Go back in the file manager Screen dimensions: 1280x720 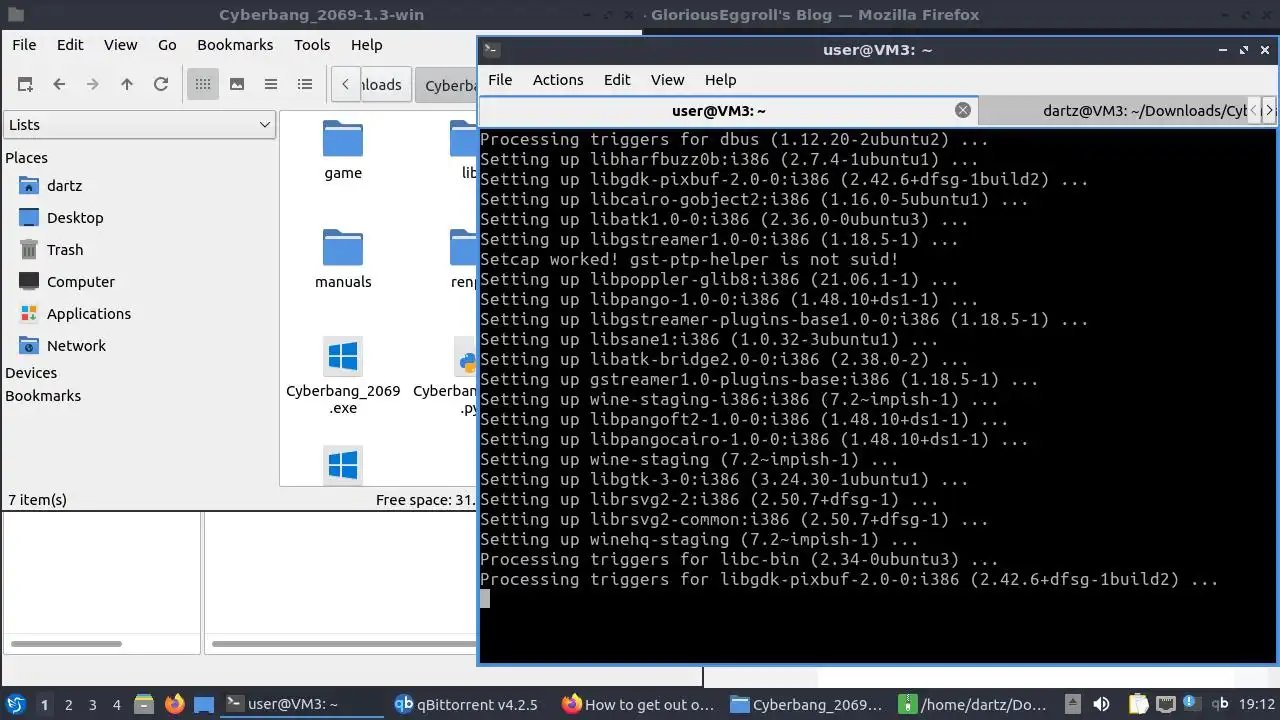point(59,85)
